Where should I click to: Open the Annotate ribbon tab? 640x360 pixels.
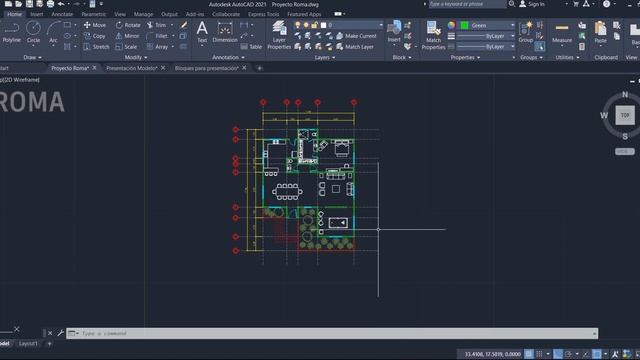tap(62, 14)
